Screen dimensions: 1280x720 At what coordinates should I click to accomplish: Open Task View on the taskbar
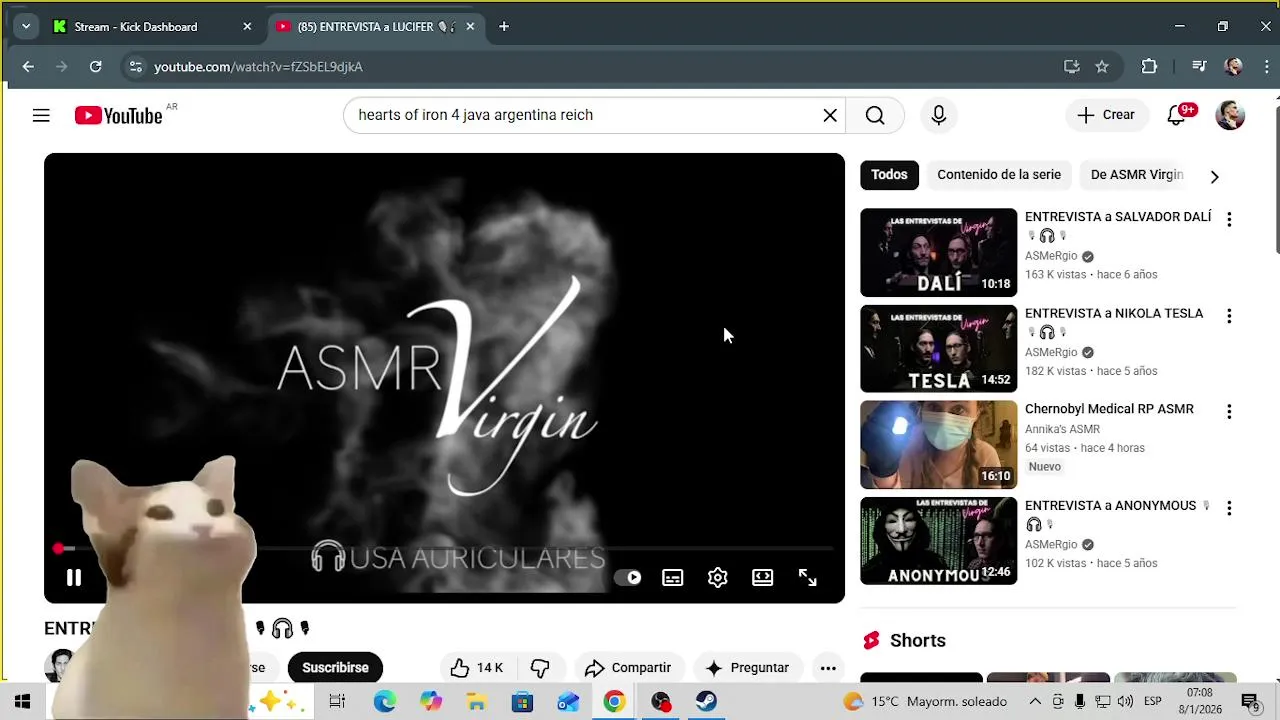(x=337, y=702)
